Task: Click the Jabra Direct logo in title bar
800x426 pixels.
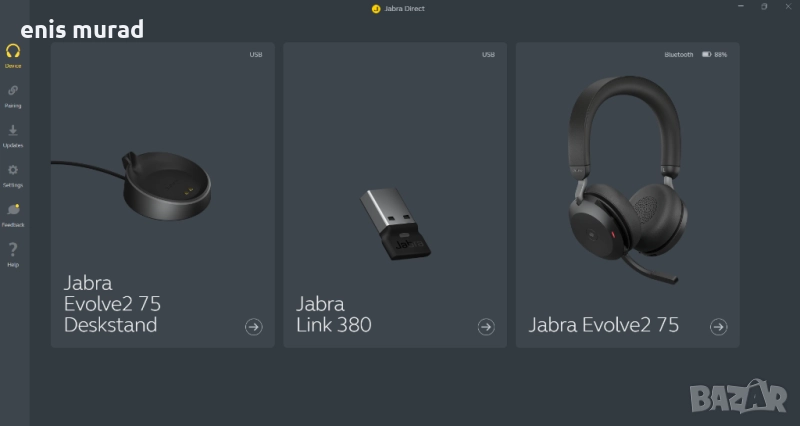Action: tap(376, 9)
